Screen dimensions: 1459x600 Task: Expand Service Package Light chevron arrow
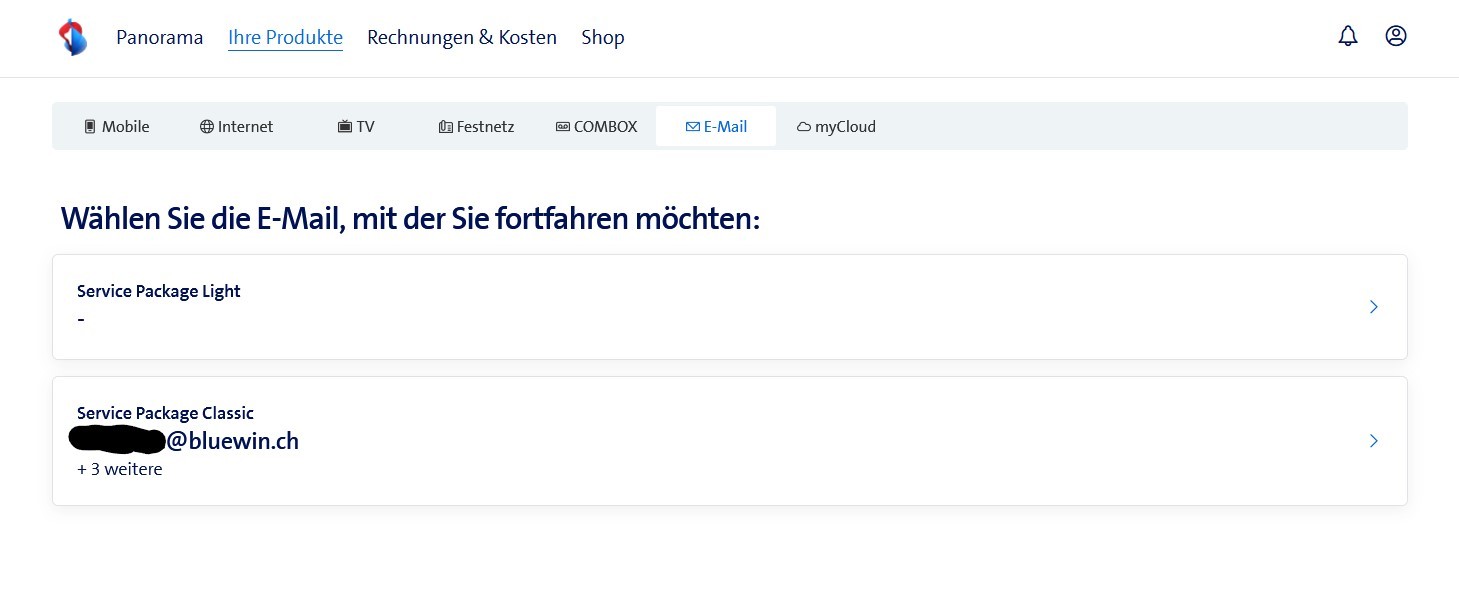tap(1374, 307)
